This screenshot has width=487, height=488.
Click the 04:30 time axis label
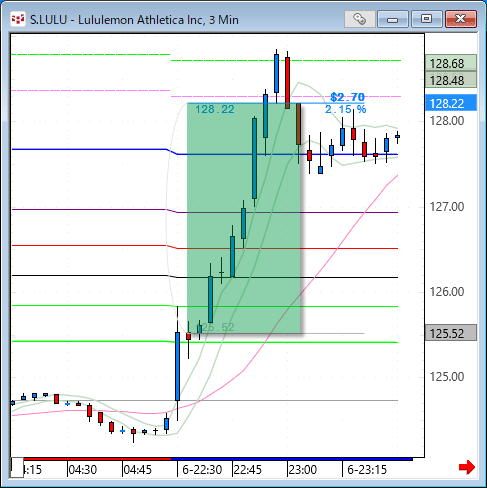tap(82, 470)
